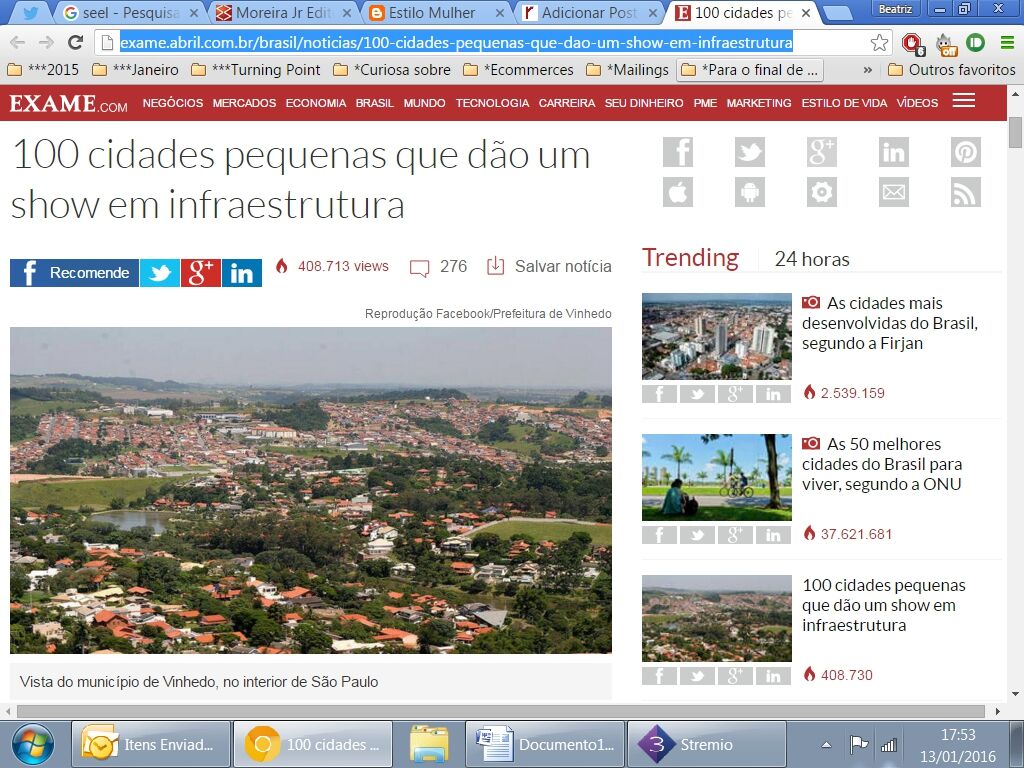Open the ***Turning Point bookmarks folder
This screenshot has width=1024, height=768.
point(257,70)
